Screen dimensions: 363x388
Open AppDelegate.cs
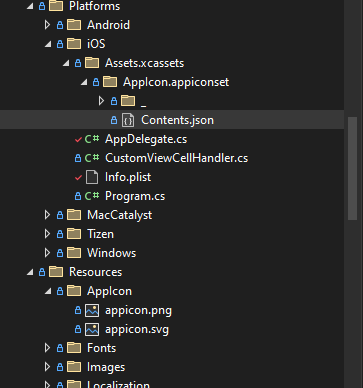(x=146, y=139)
